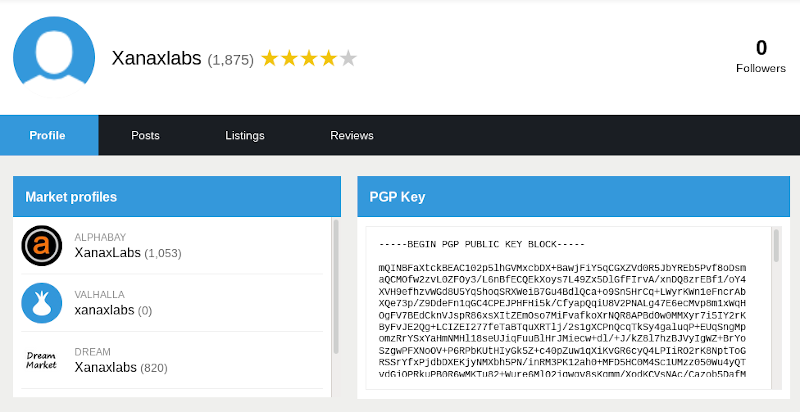800x412 pixels.
Task: Click inside the PGP public key text area
Action: pos(568,308)
